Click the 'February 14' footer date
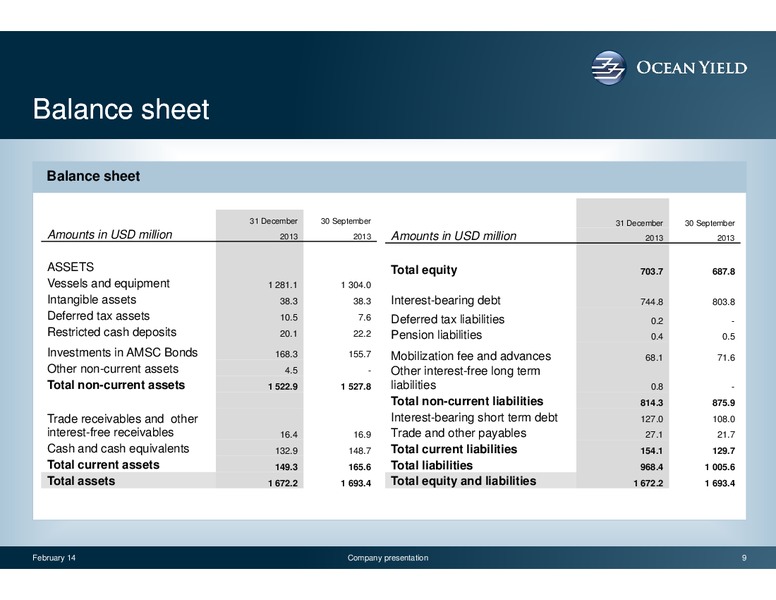Image resolution: width=776 pixels, height=600 pixels. coord(54,558)
